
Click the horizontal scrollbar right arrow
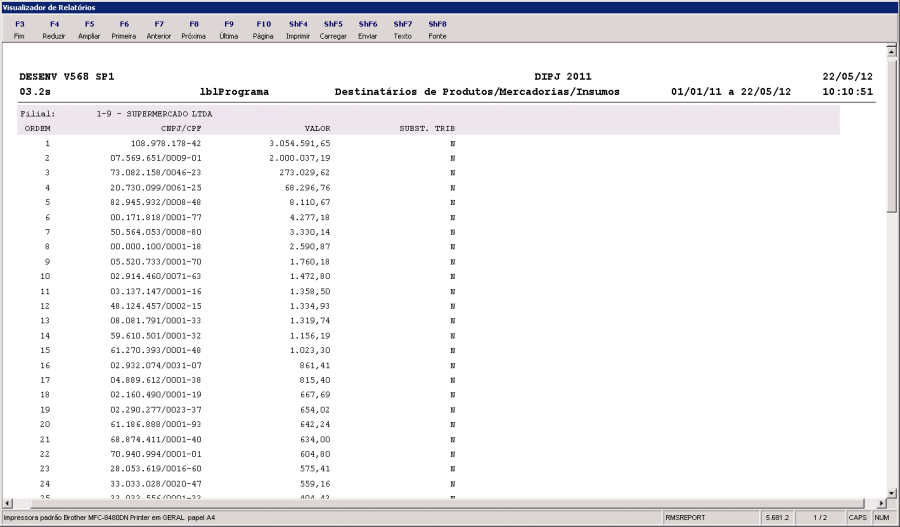pos(881,503)
